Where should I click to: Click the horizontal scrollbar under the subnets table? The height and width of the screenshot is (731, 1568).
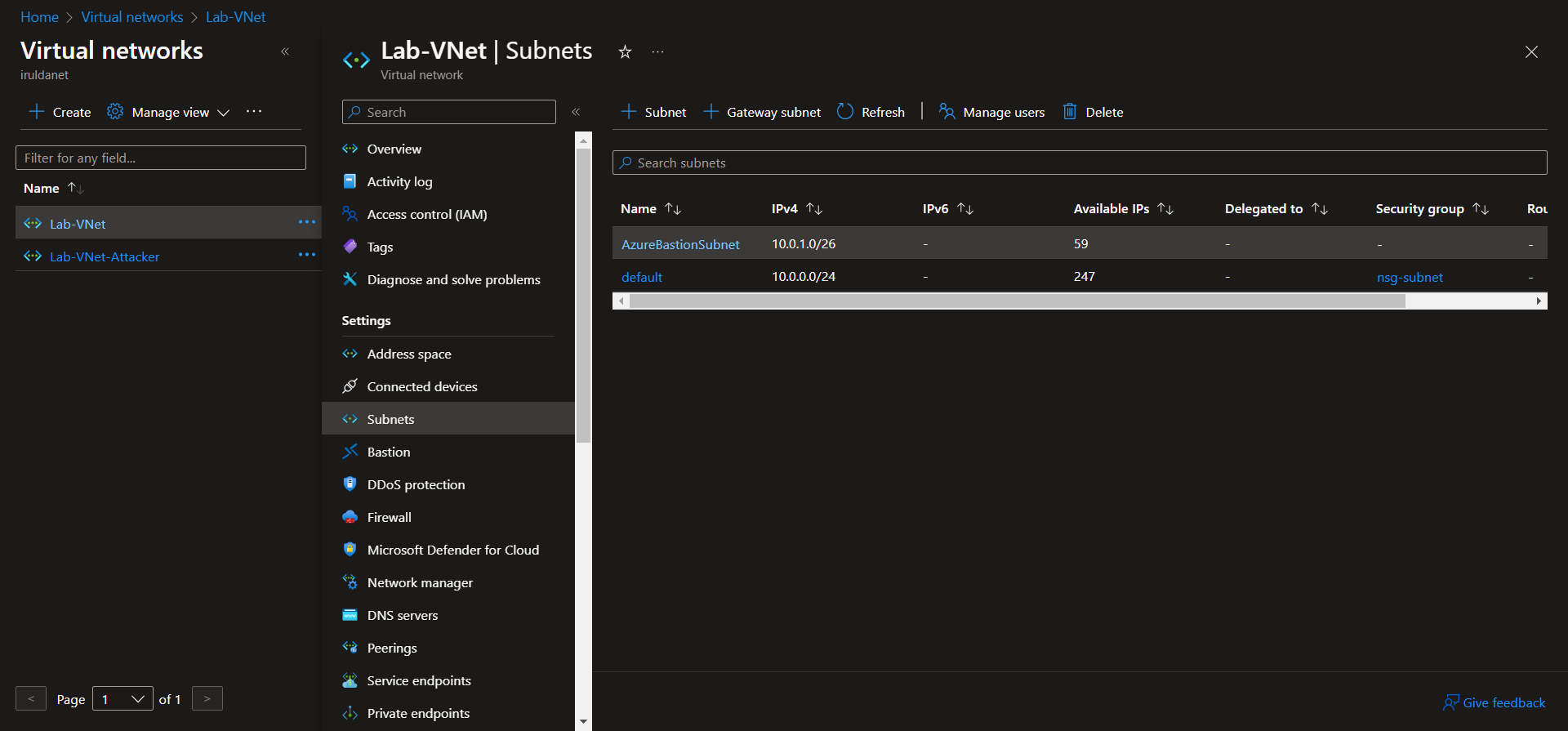[x=1017, y=301]
